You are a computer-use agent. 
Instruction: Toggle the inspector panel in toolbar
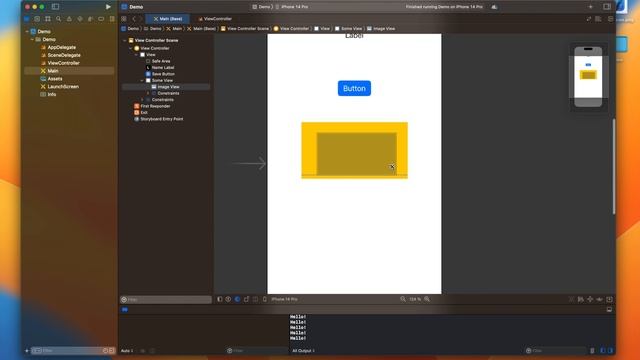tap(607, 7)
